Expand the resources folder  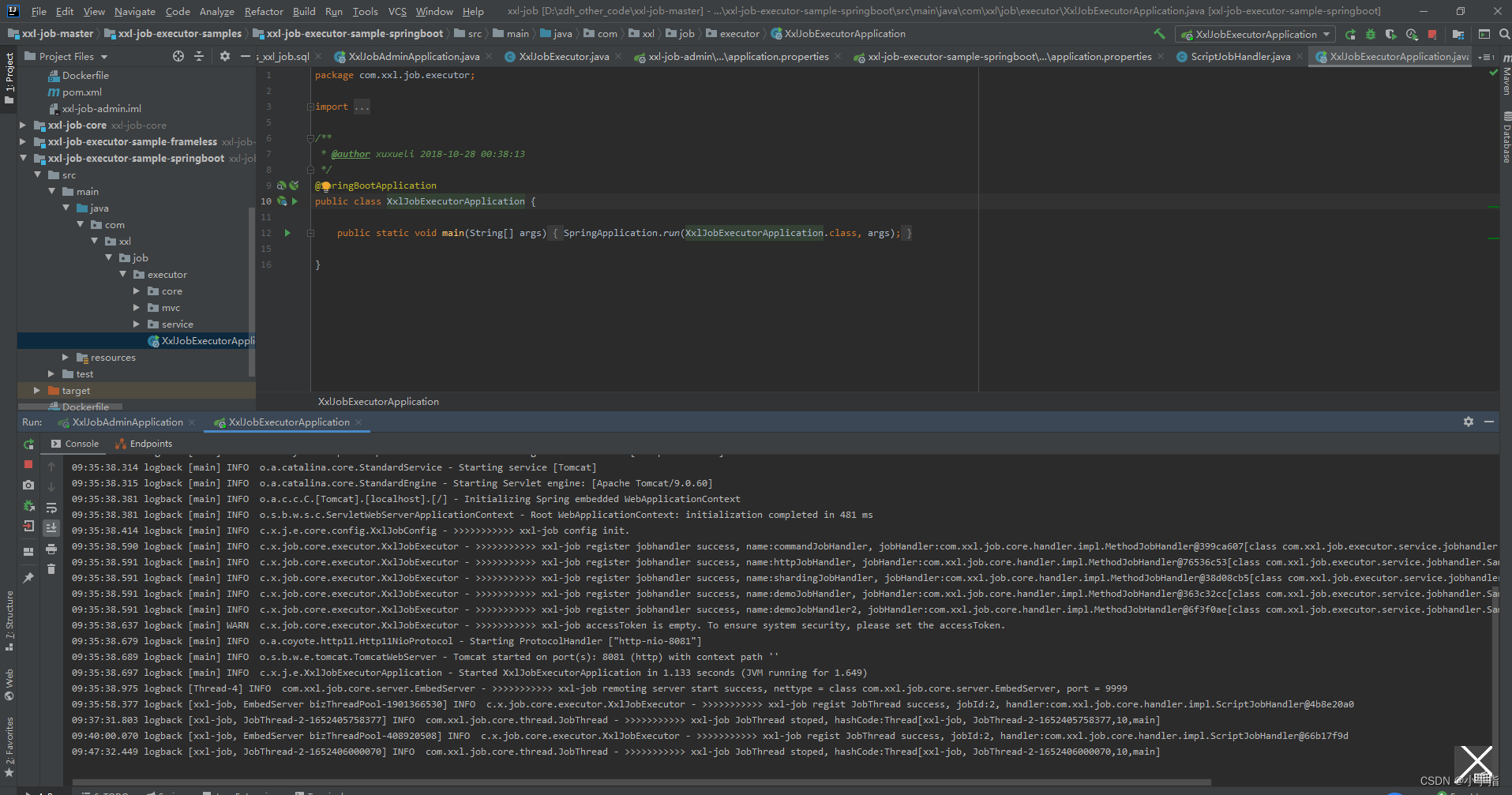(66, 357)
